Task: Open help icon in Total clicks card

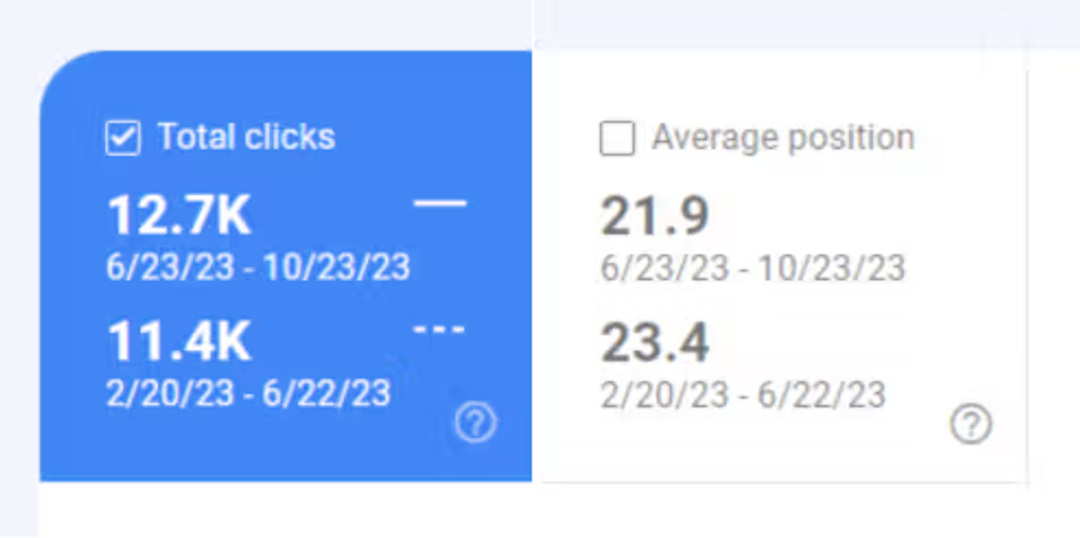Action: coord(475,423)
